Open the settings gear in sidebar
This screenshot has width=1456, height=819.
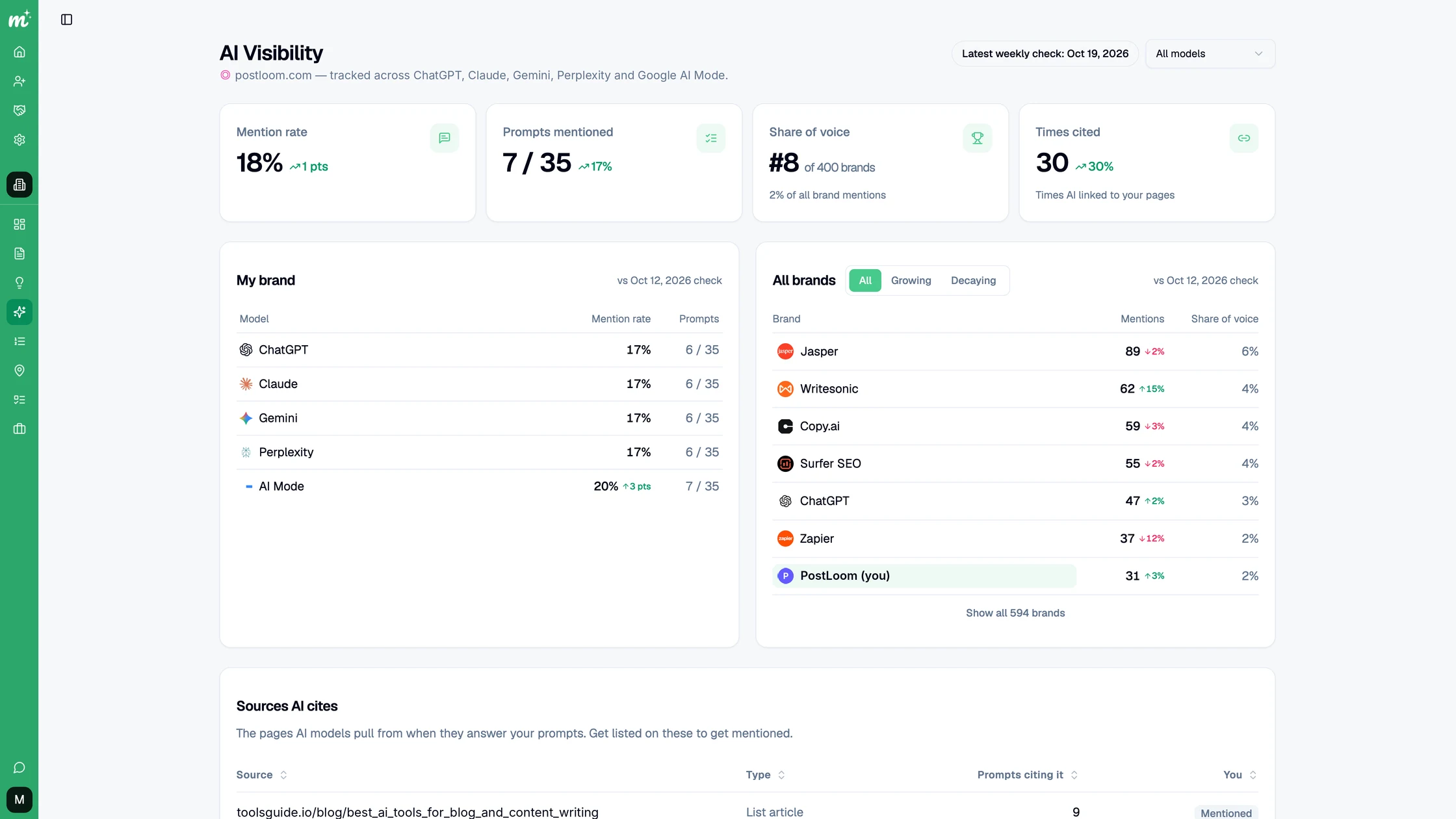tap(19, 140)
